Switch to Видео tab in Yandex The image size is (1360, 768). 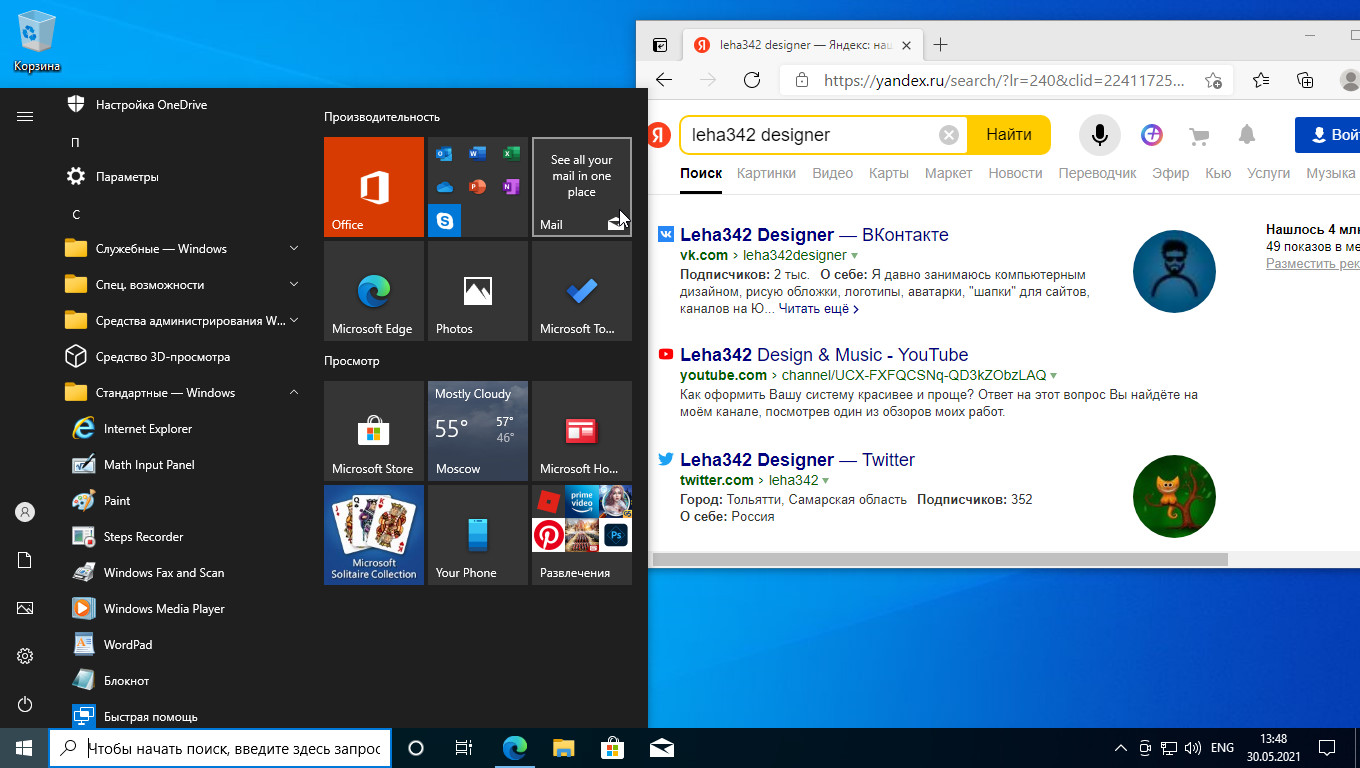832,173
